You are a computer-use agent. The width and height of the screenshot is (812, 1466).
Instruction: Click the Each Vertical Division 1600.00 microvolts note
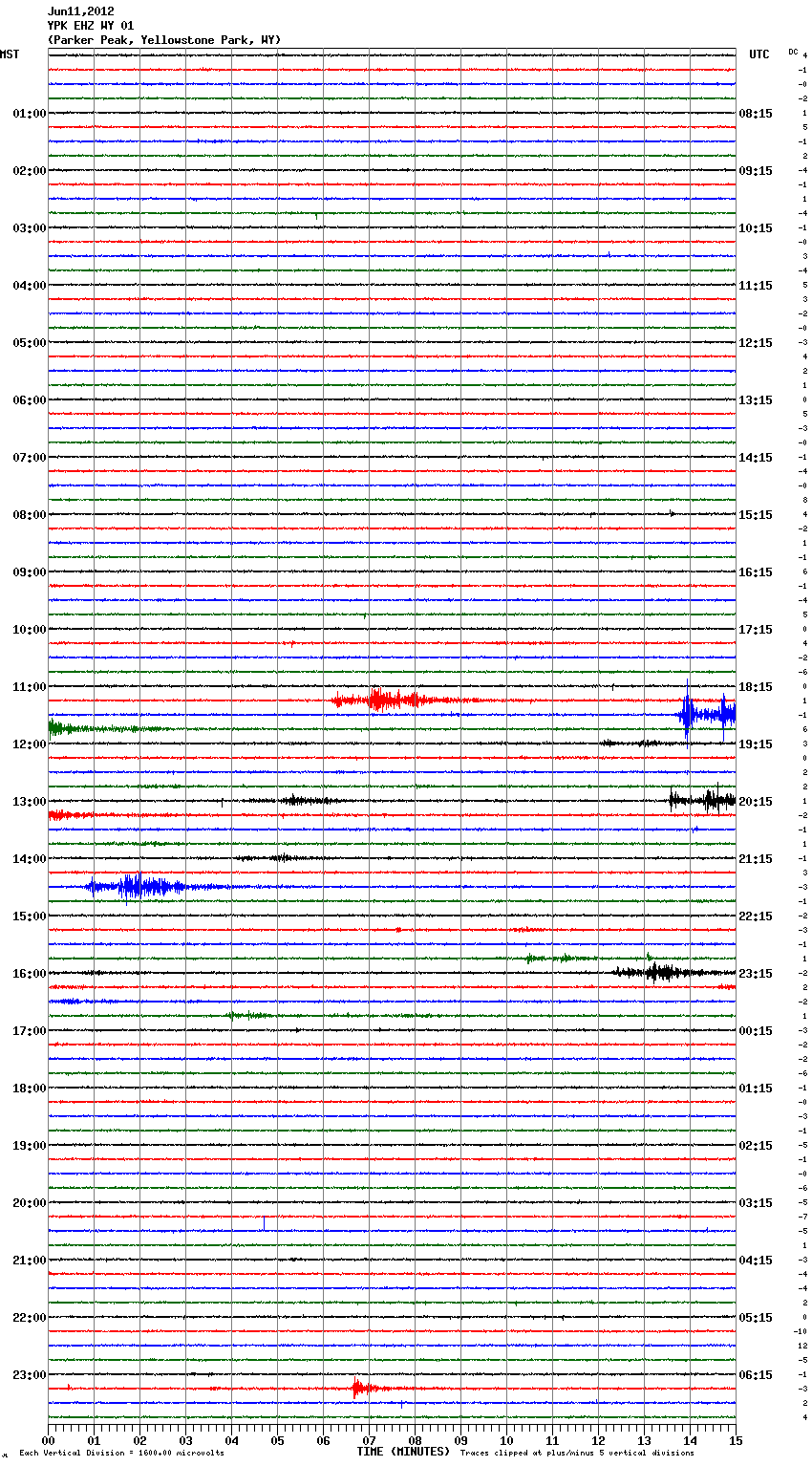pos(121,1454)
